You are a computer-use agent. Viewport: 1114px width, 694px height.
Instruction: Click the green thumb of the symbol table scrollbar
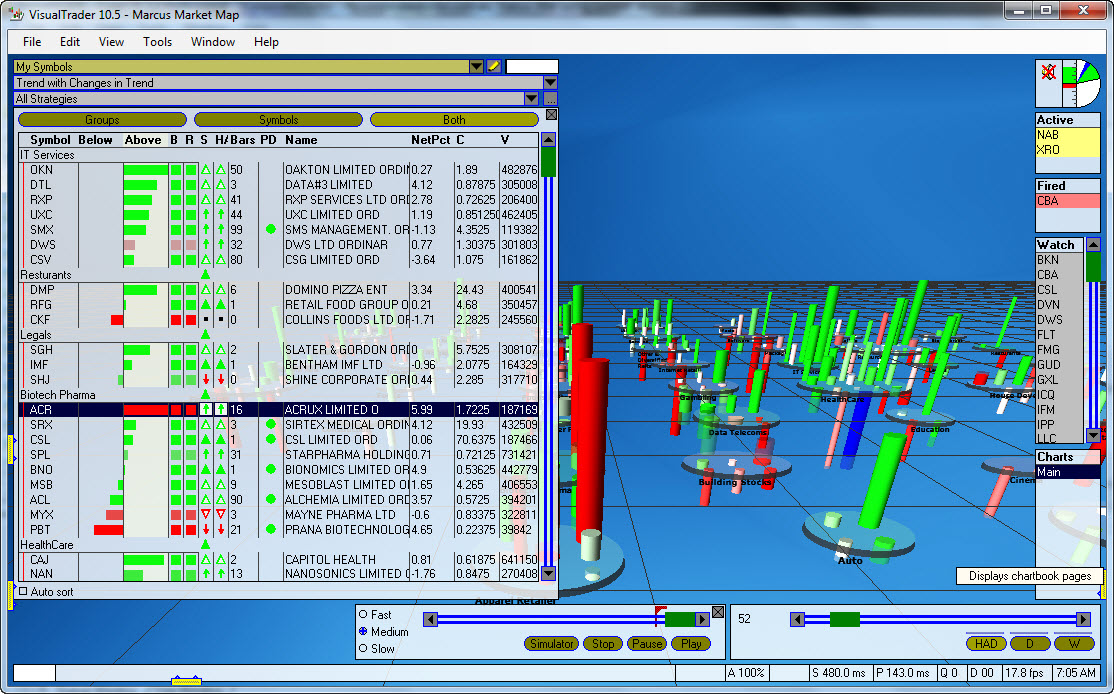548,162
